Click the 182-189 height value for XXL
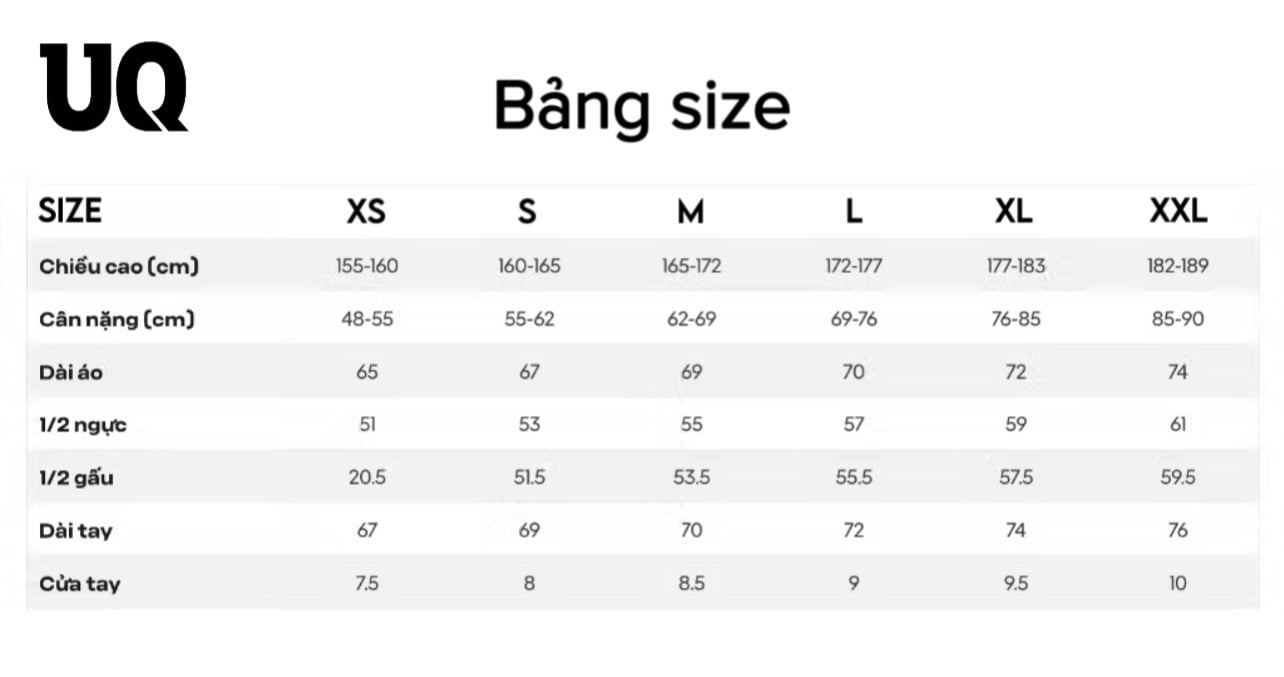Viewport: 1284px width, 677px height. (x=1178, y=266)
